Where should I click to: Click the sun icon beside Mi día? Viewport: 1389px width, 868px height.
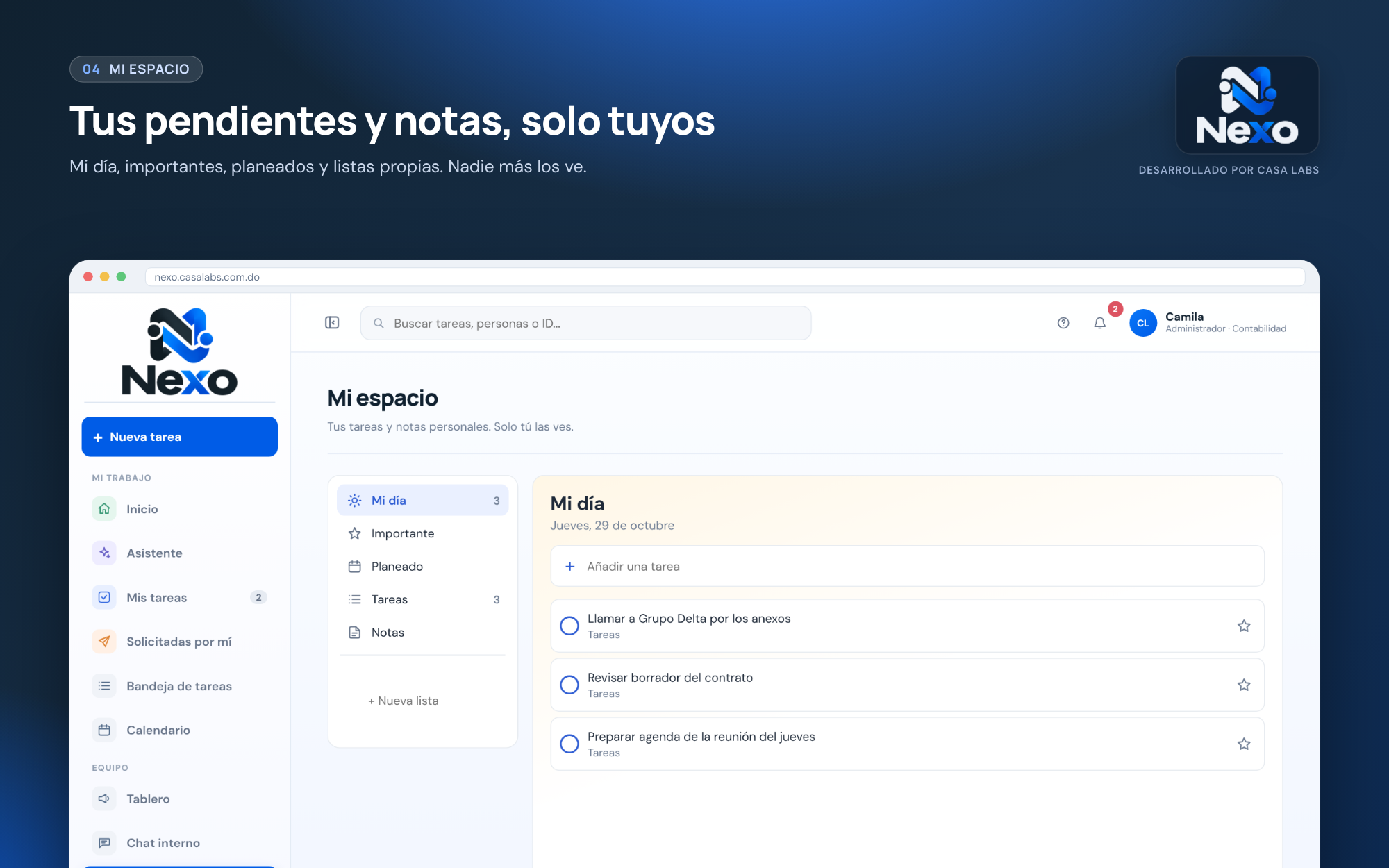(354, 500)
